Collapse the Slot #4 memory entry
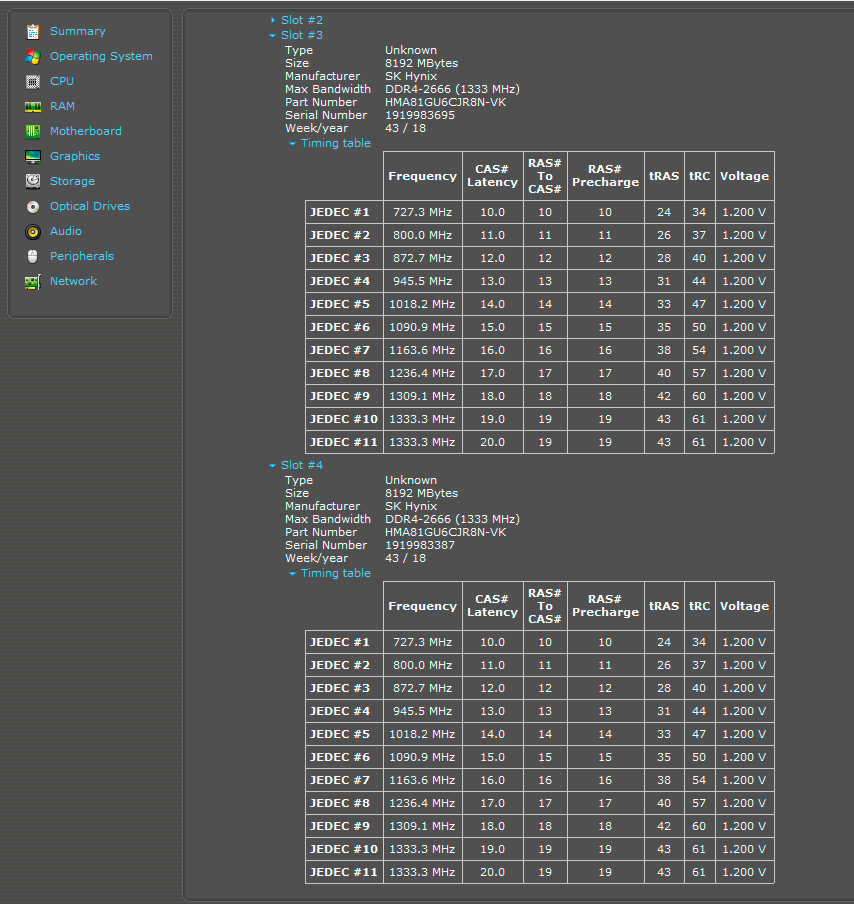Viewport: 854px width, 904px height. [x=301, y=465]
